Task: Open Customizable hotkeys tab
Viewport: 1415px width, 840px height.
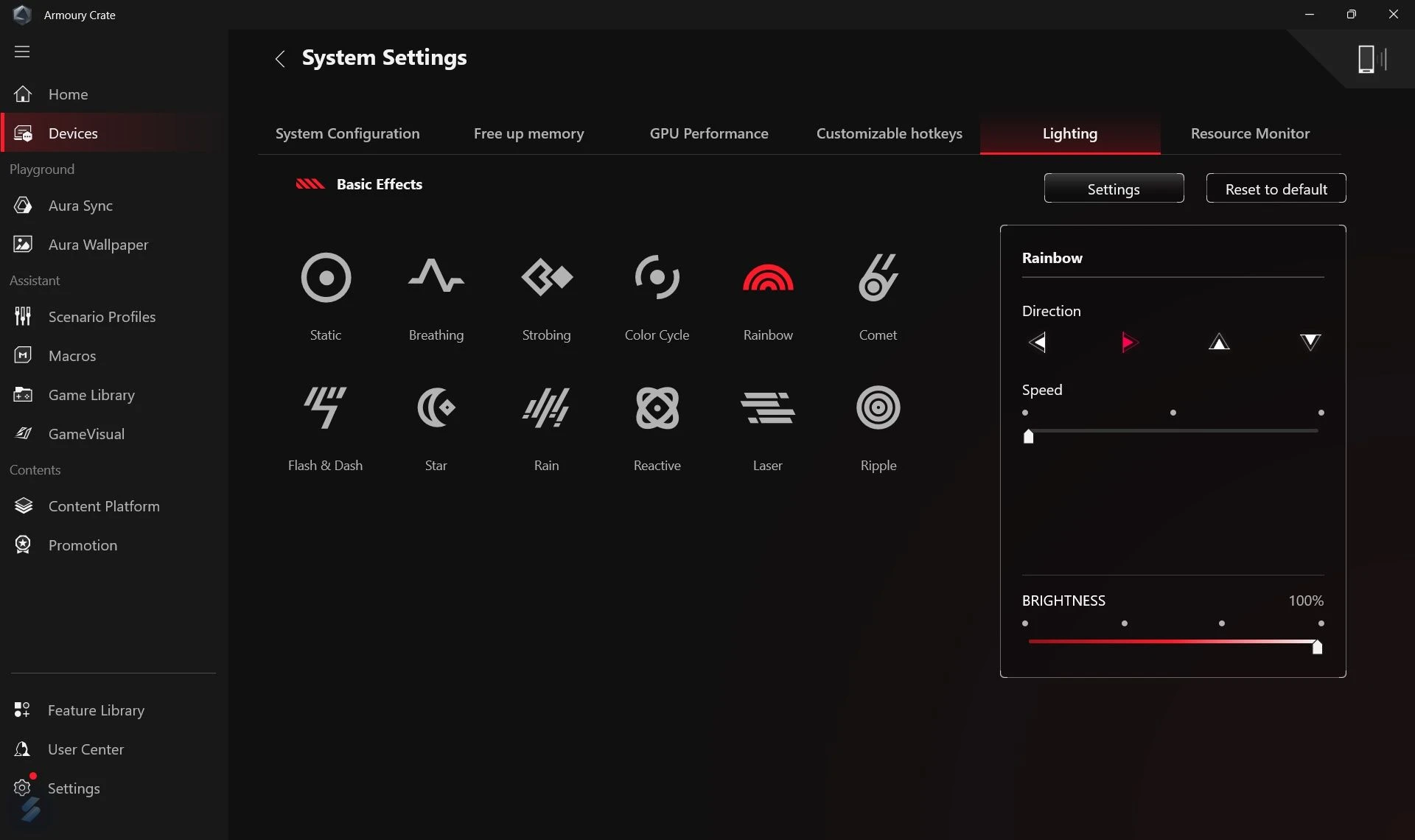Action: point(890,133)
